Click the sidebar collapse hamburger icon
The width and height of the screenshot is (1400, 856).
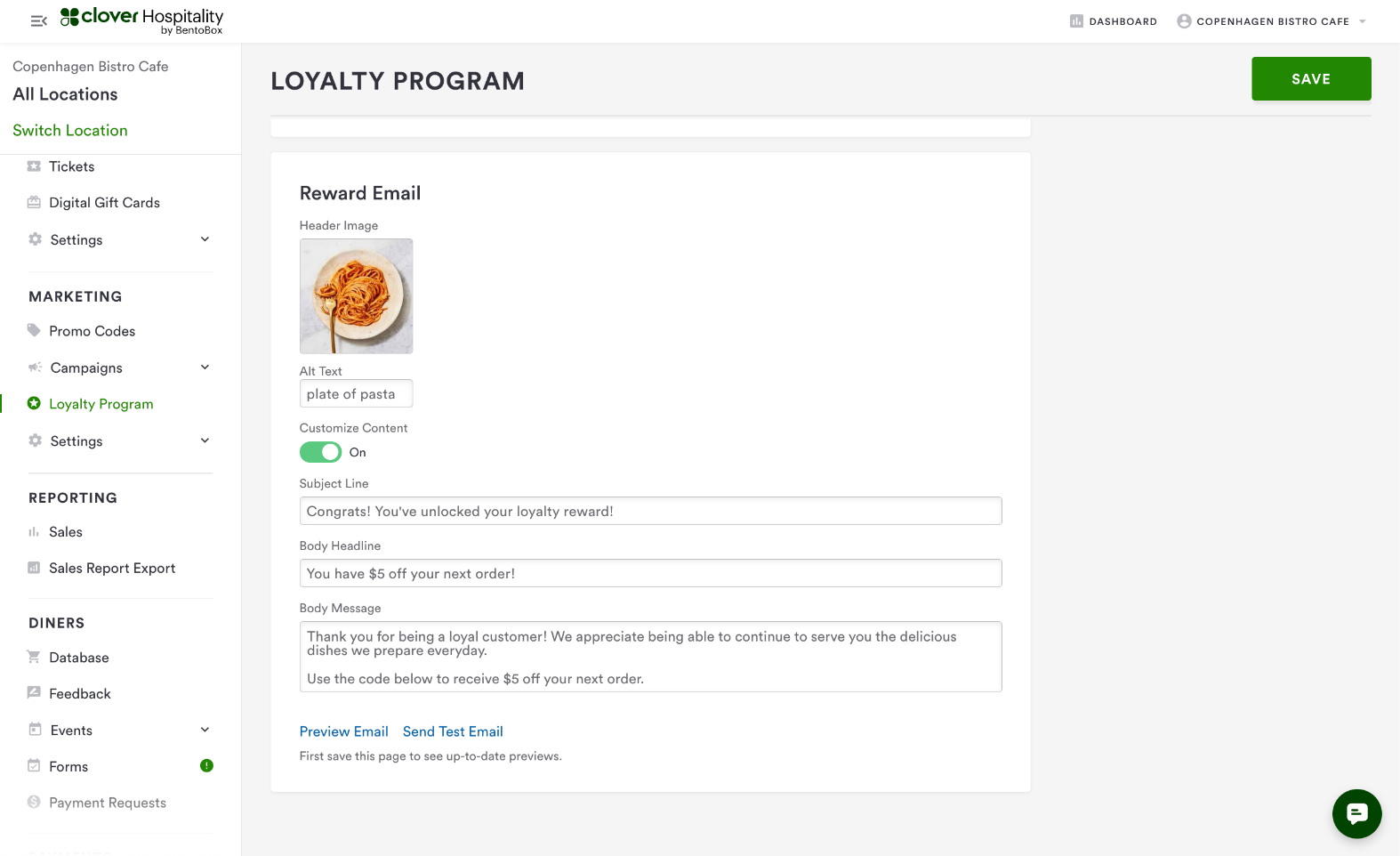tap(38, 21)
